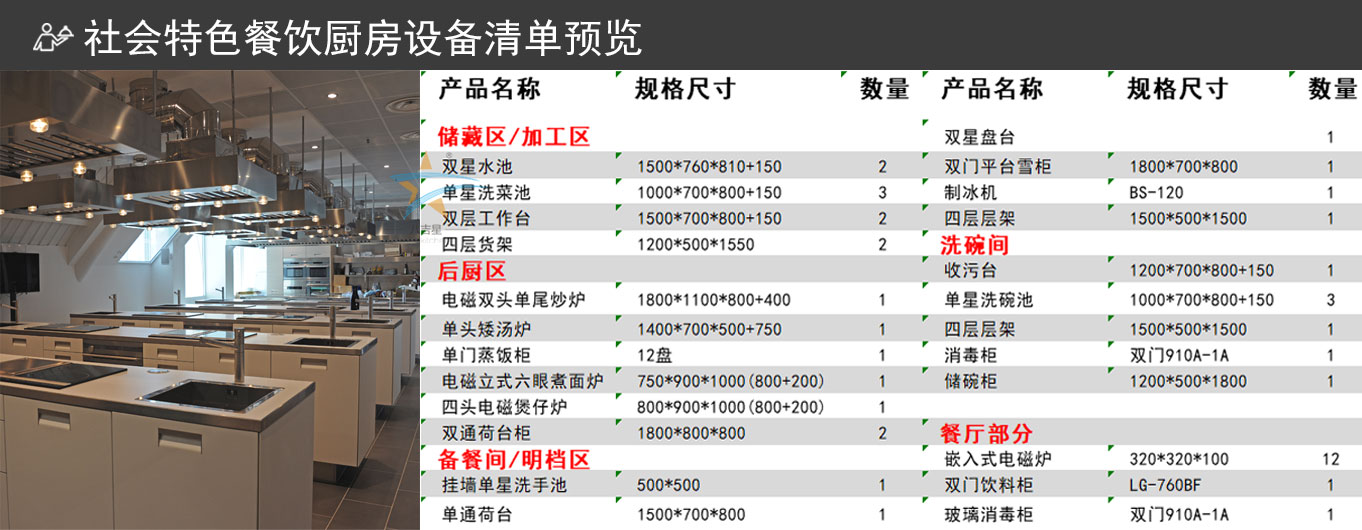
Task: Click the hand-writing icon beside the header title
Action: tap(53, 37)
